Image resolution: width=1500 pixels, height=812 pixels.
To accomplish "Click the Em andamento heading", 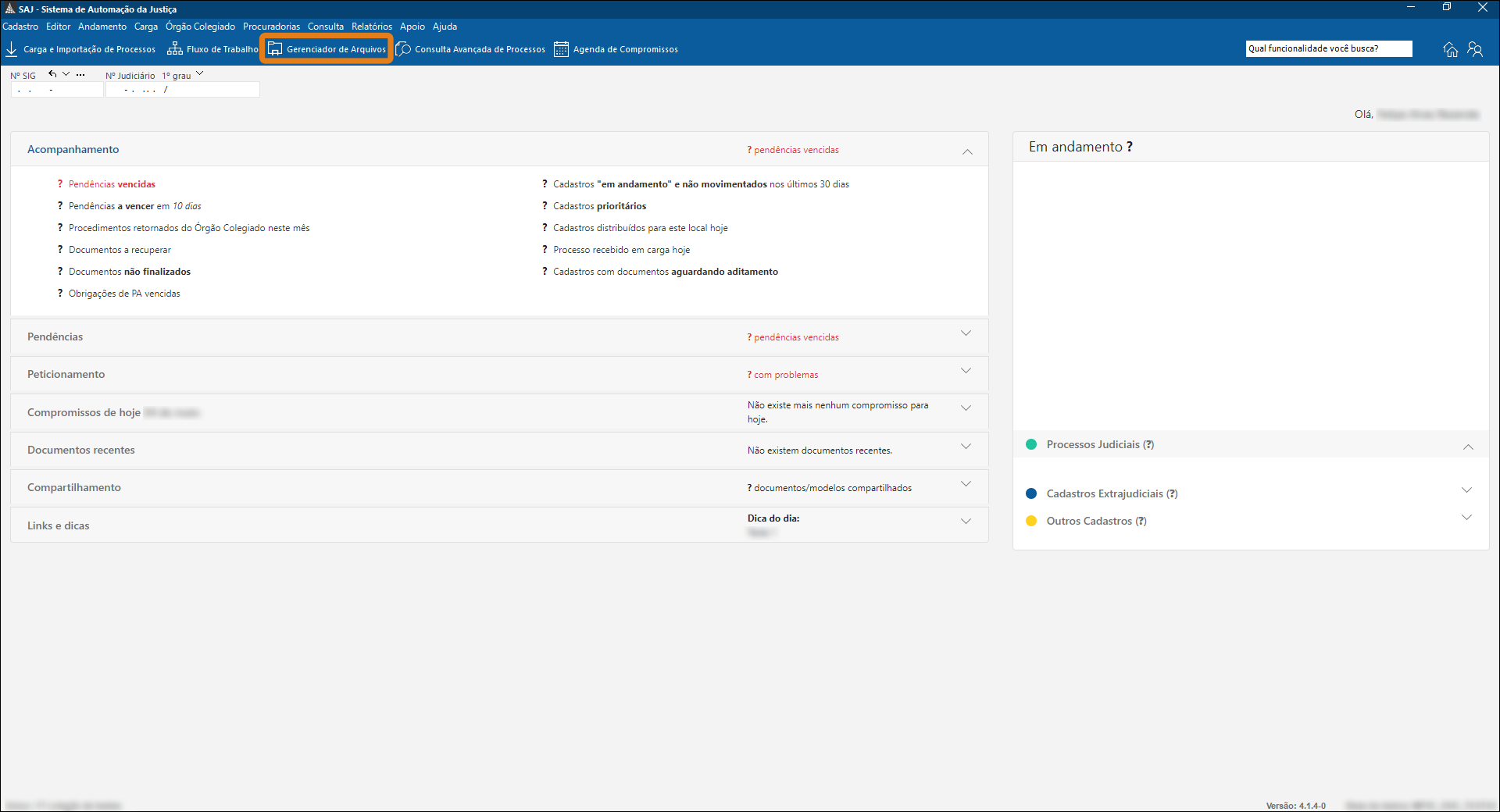I will tap(1080, 147).
